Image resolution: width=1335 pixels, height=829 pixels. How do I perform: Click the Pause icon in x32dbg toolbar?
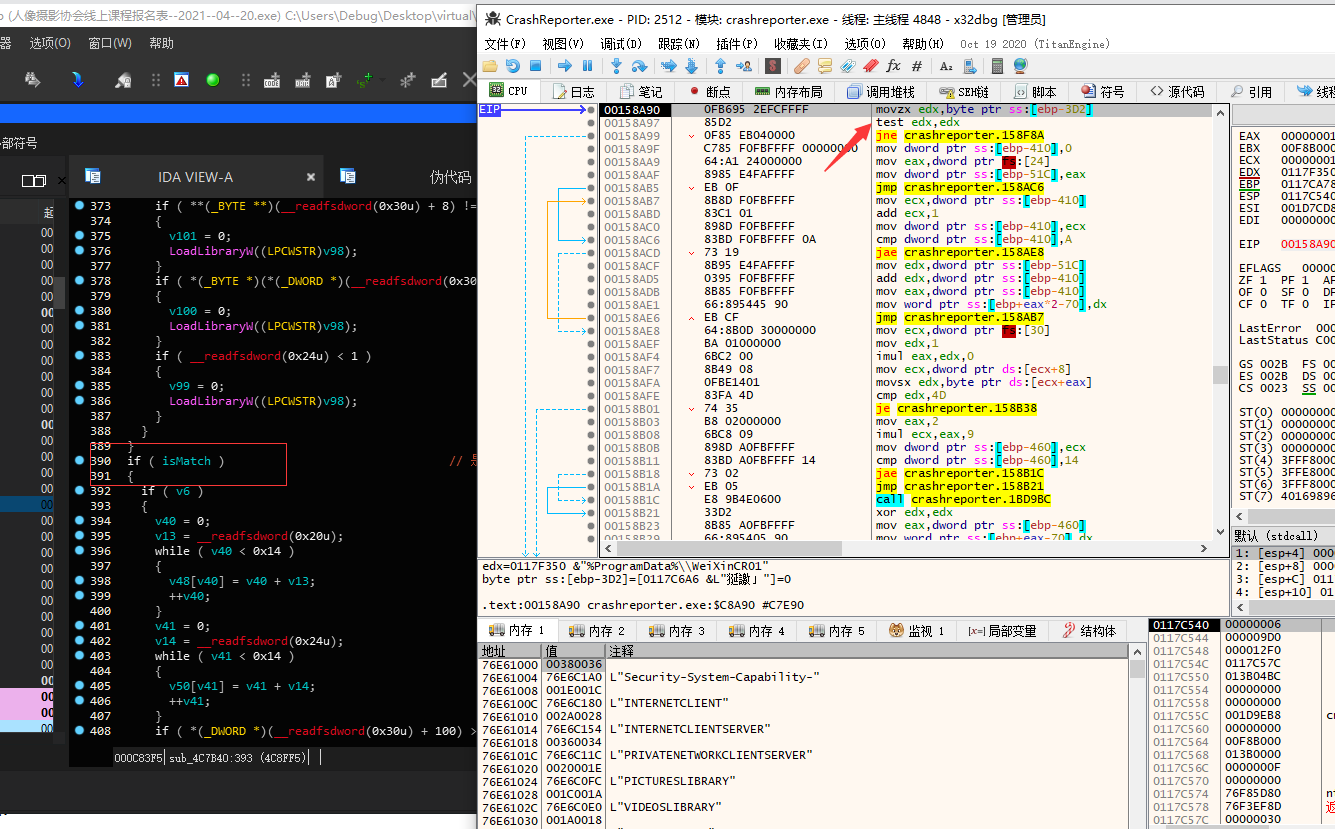click(587, 66)
